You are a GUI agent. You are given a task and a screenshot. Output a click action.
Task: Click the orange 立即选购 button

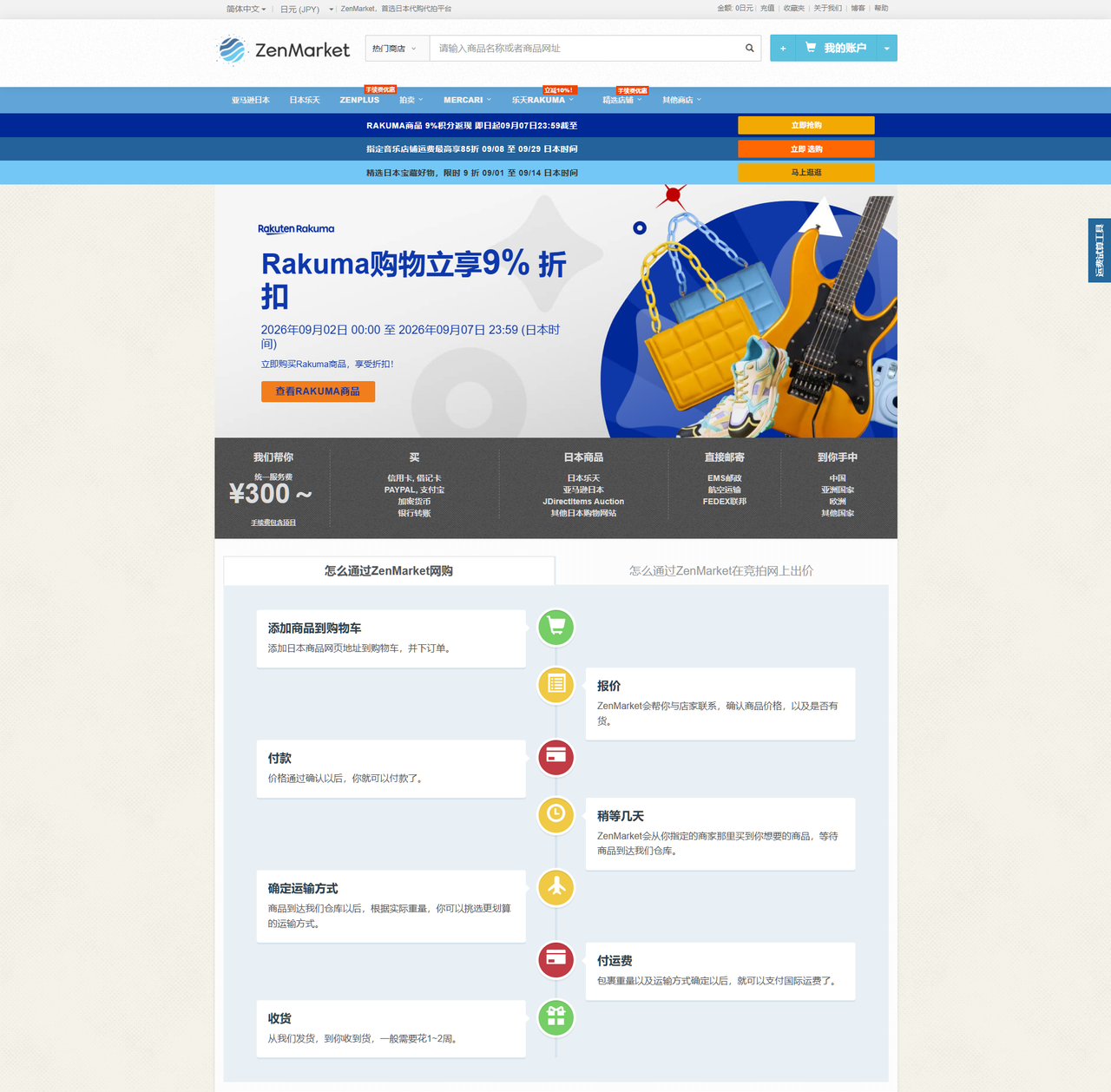[x=806, y=148]
